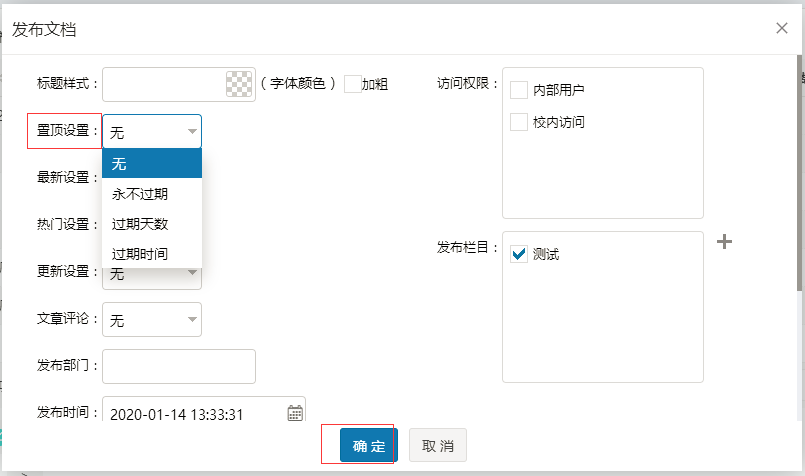The image size is (805, 476).
Task: Open the 文章评论 dropdown
Action: pos(191,320)
